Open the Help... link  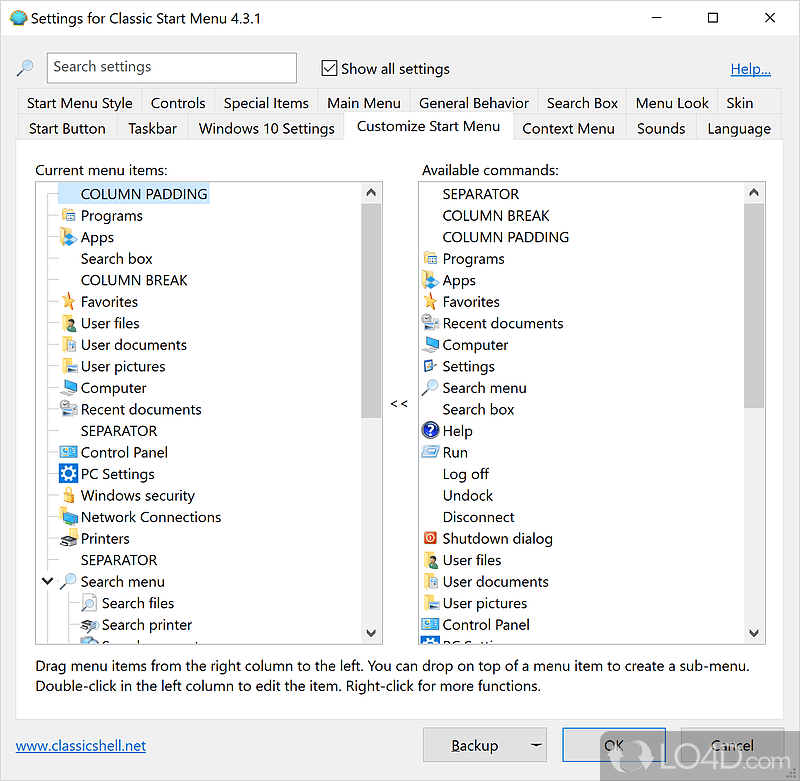click(x=751, y=69)
